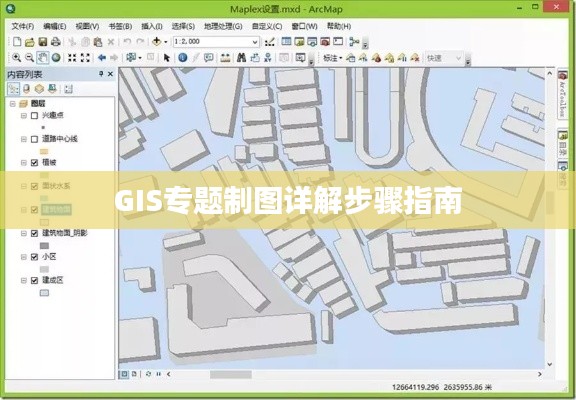Open the 标注 labeling dropdown menu
This screenshot has width=576, height=400.
[x=332, y=58]
